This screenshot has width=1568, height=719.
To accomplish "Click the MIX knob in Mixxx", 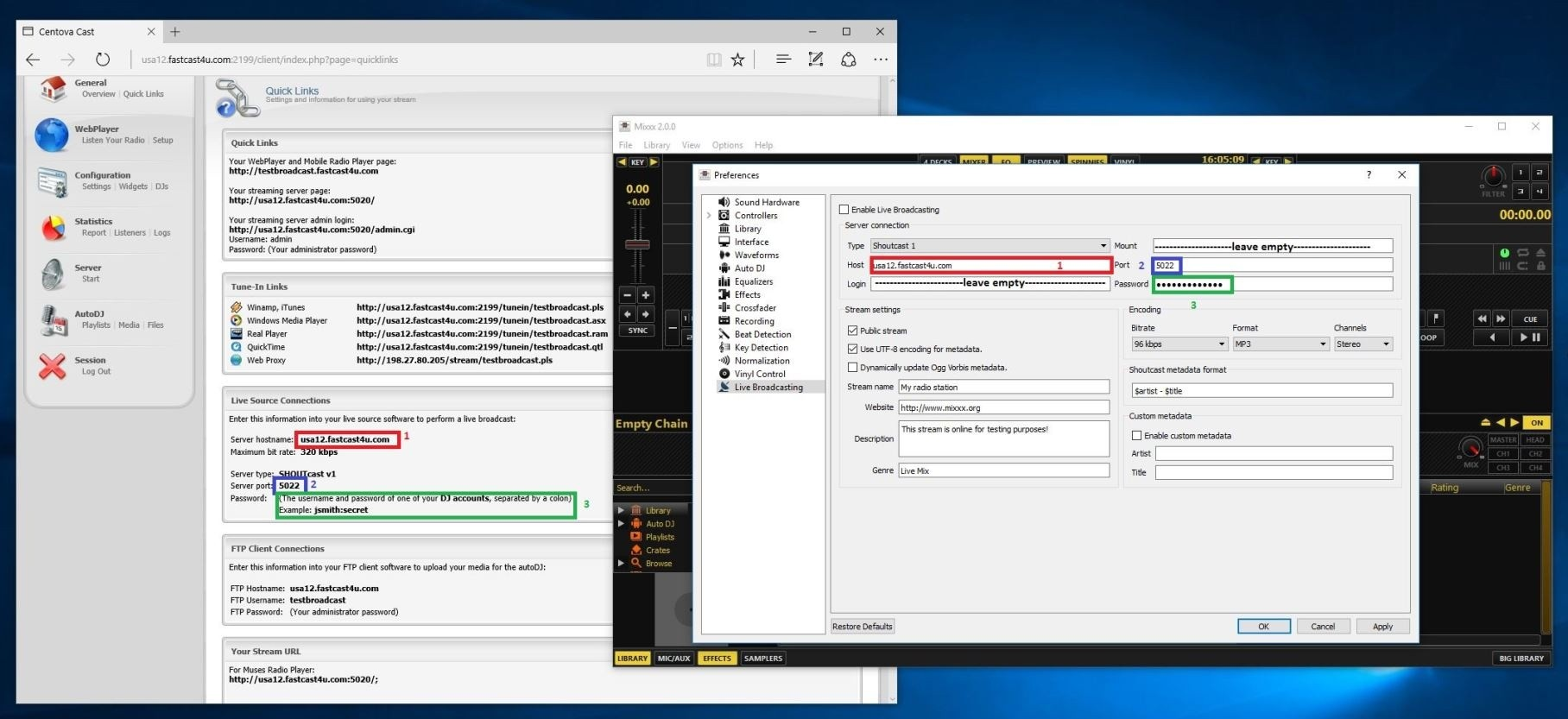I will coord(1470,449).
